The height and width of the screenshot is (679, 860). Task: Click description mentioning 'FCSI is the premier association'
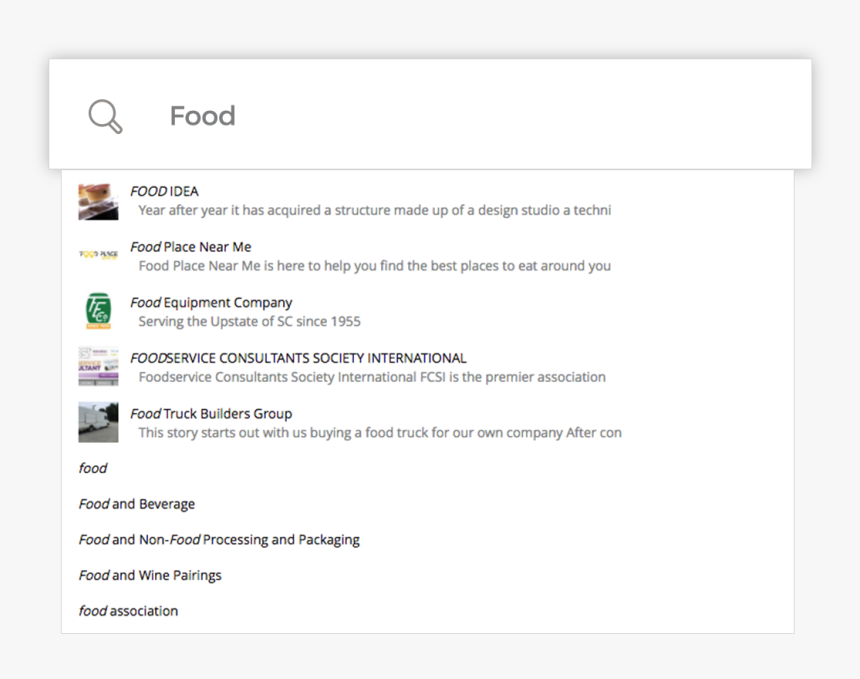tap(372, 377)
